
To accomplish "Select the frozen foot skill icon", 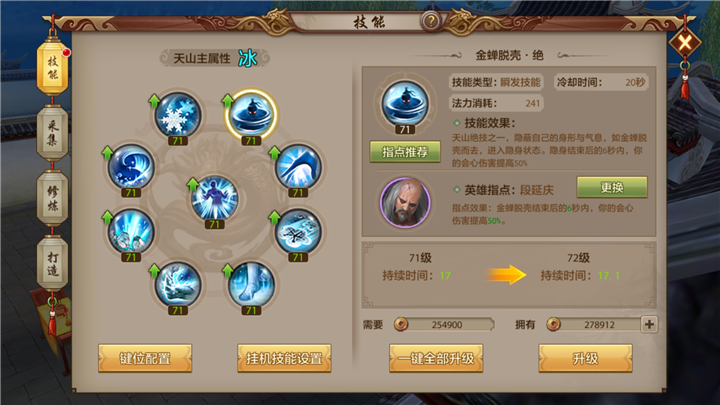I will coord(251,285).
